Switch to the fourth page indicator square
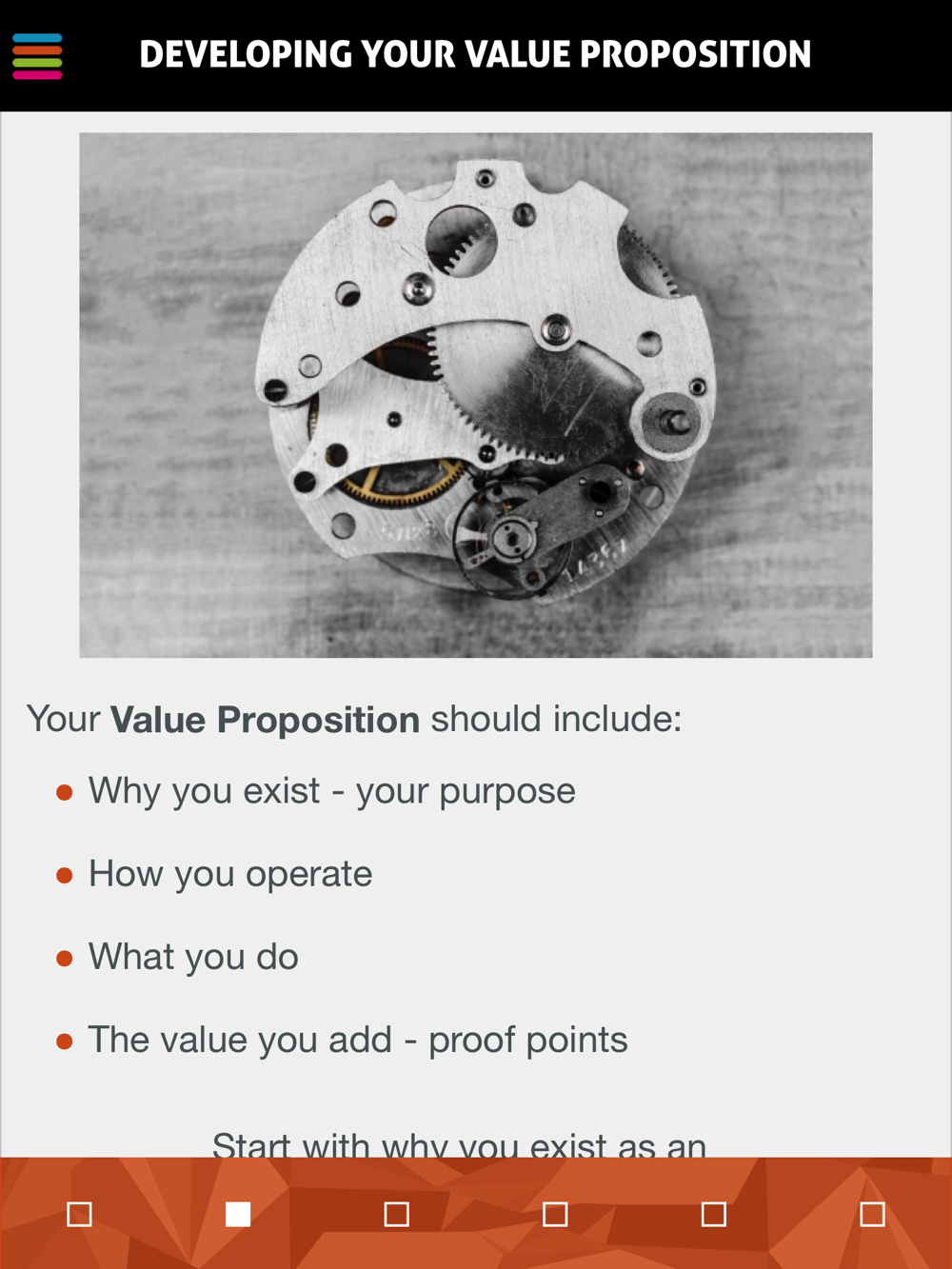Image resolution: width=952 pixels, height=1269 pixels. click(555, 1214)
